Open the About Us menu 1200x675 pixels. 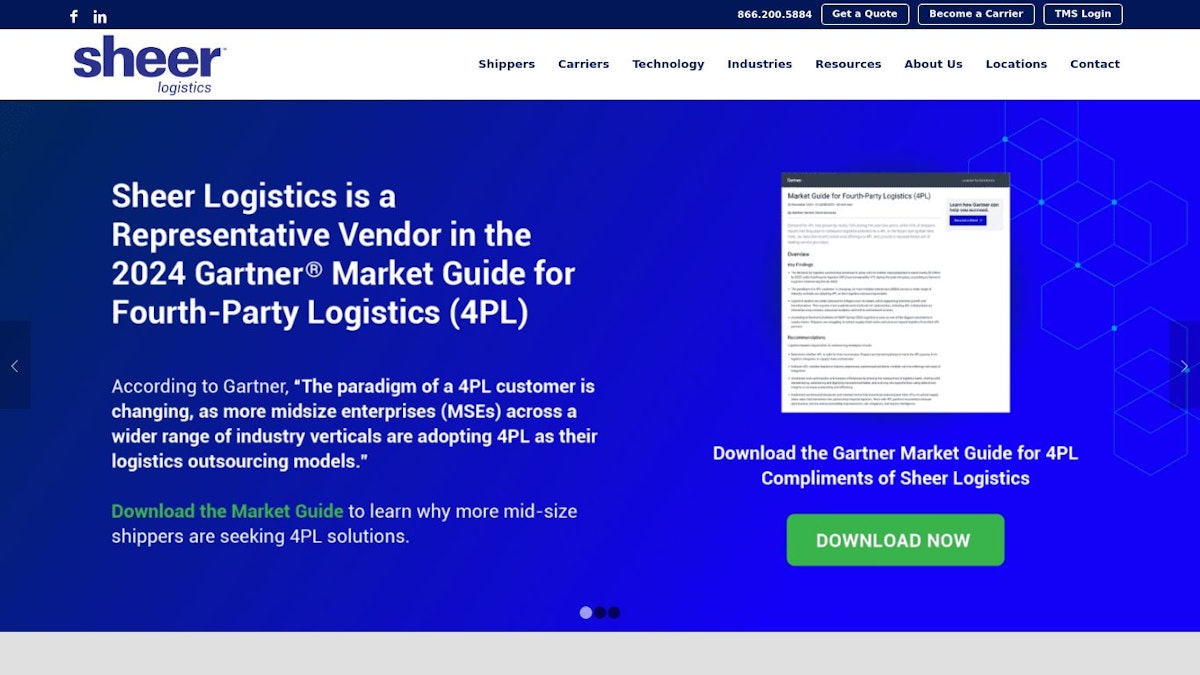(x=933, y=64)
